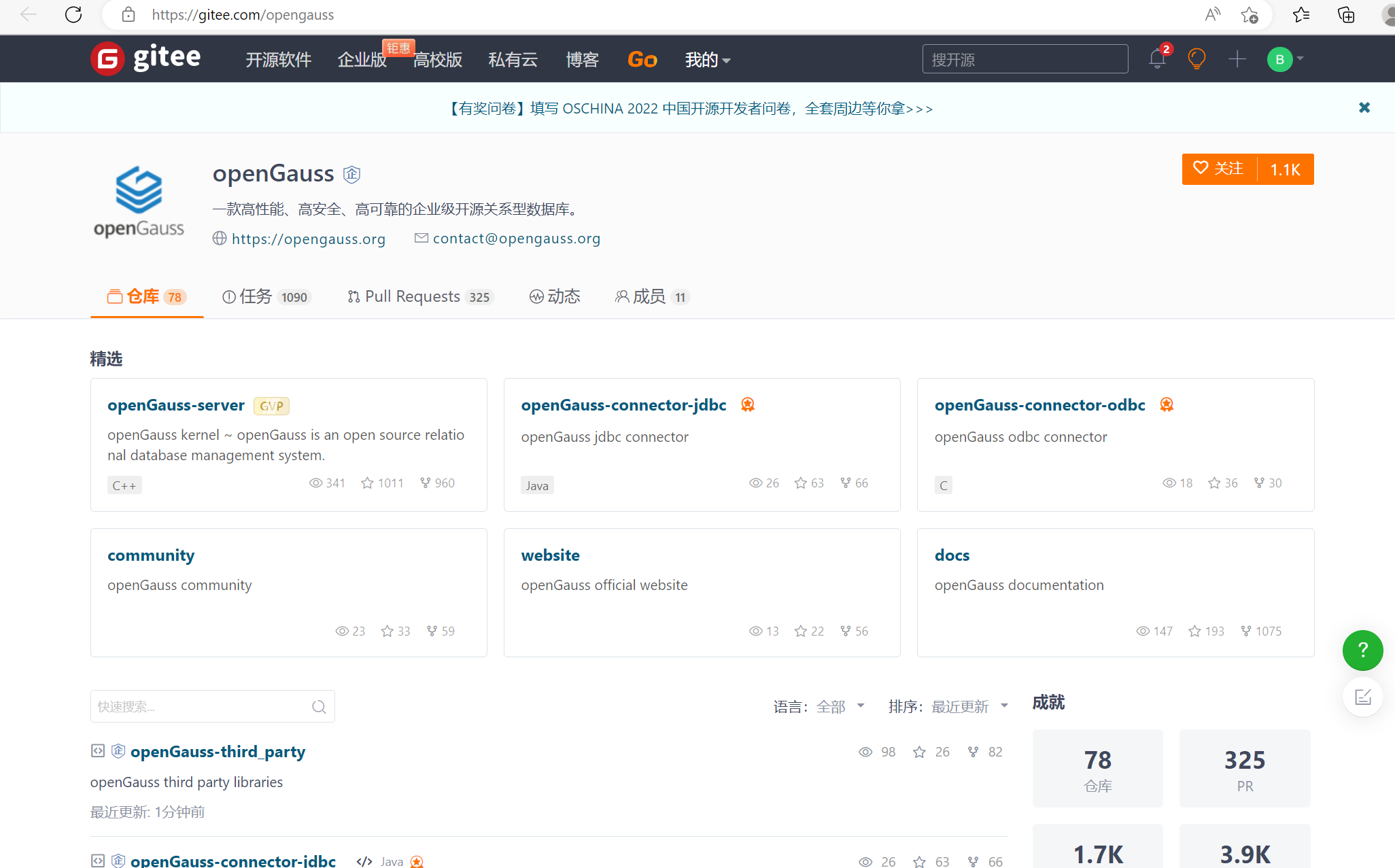Open the docs repository

pyautogui.click(x=952, y=555)
